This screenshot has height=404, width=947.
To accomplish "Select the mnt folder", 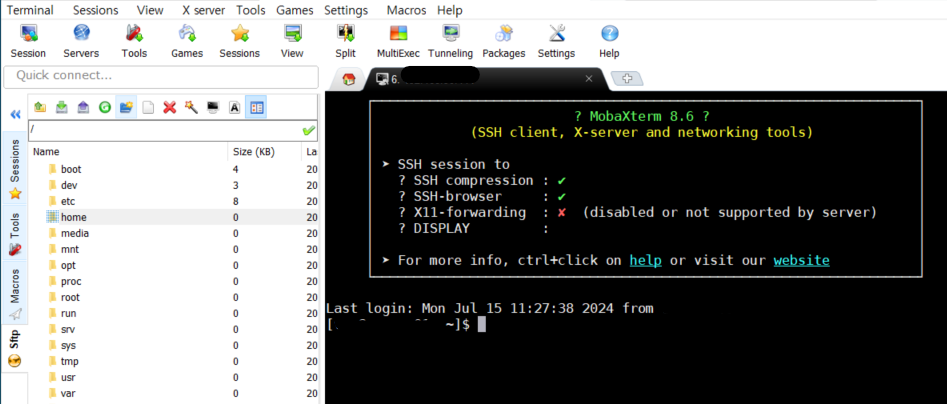I will [69, 249].
